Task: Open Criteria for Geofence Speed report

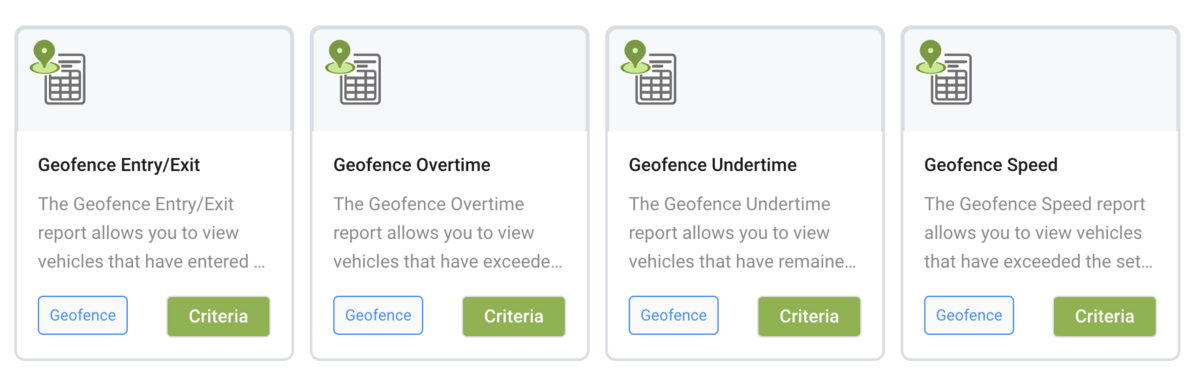Action: (x=1105, y=316)
